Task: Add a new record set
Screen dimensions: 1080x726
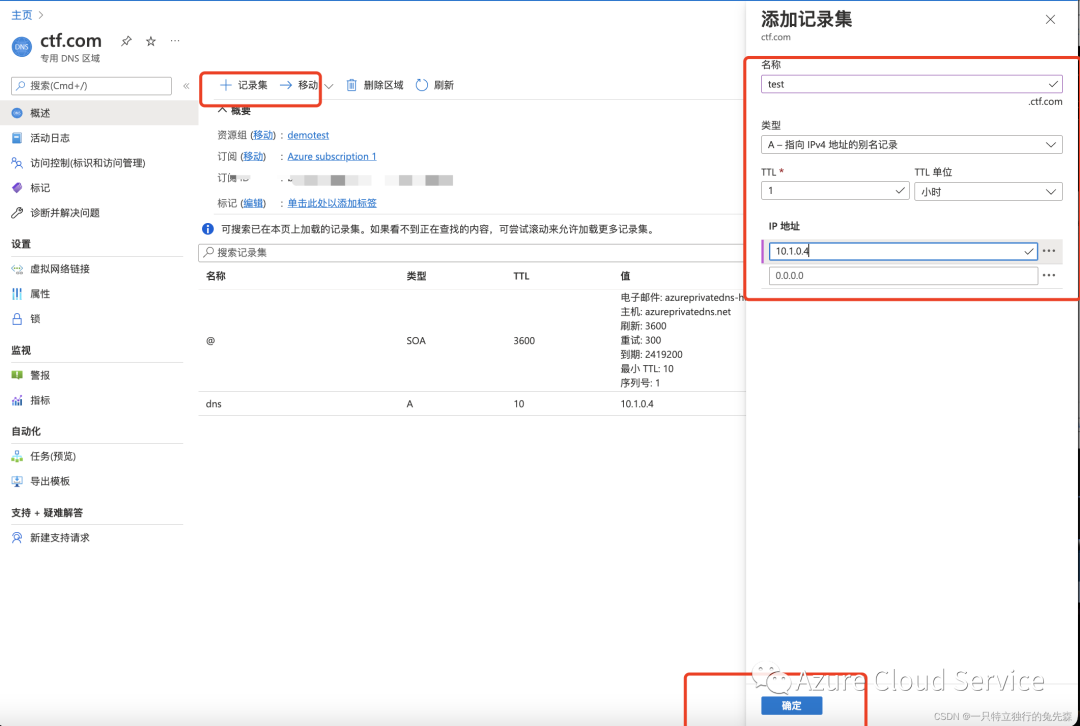Action: 243,85
